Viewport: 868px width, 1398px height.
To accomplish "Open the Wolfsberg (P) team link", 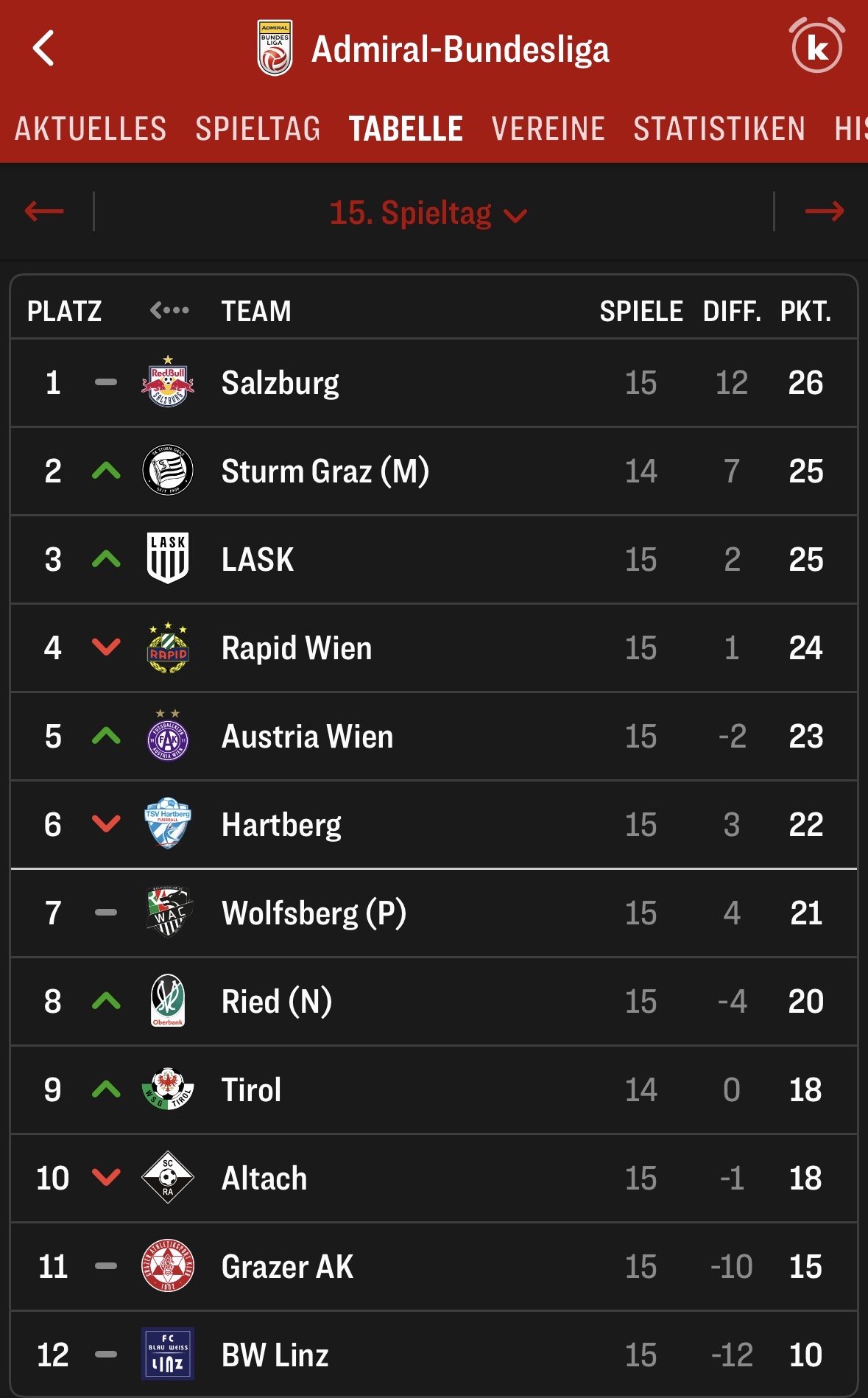I will [x=314, y=913].
